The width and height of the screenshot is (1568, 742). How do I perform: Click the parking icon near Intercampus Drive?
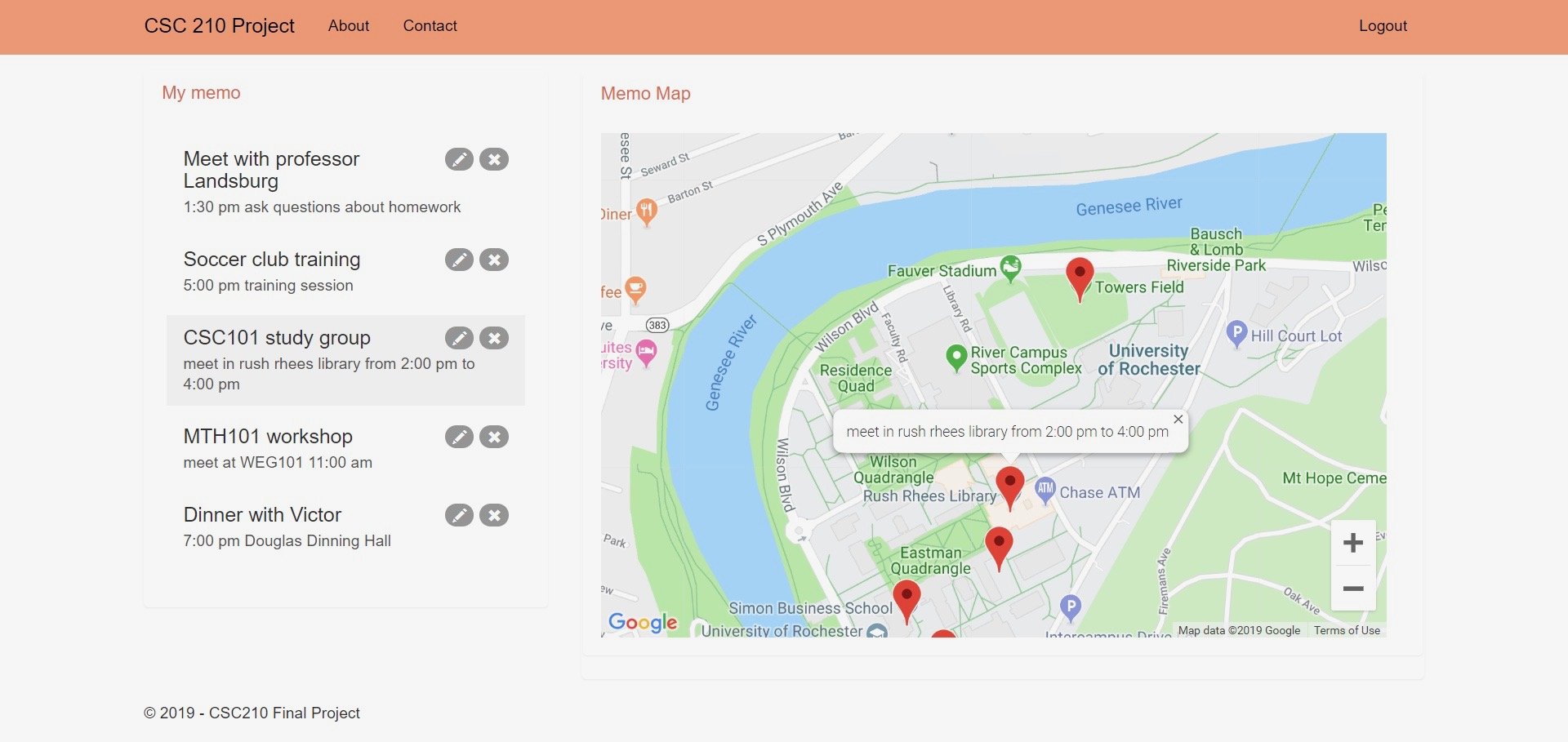(1071, 607)
